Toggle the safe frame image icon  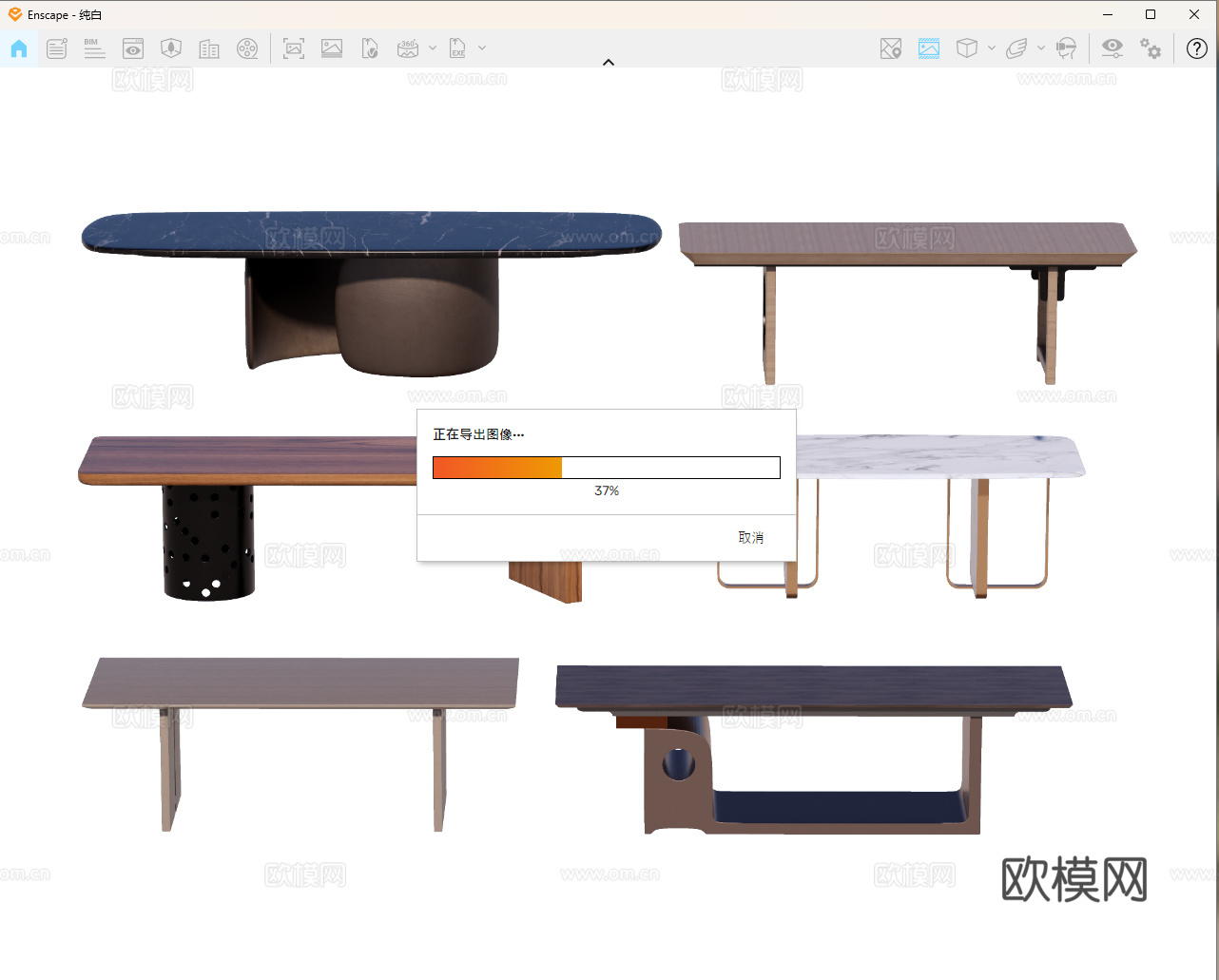929,48
